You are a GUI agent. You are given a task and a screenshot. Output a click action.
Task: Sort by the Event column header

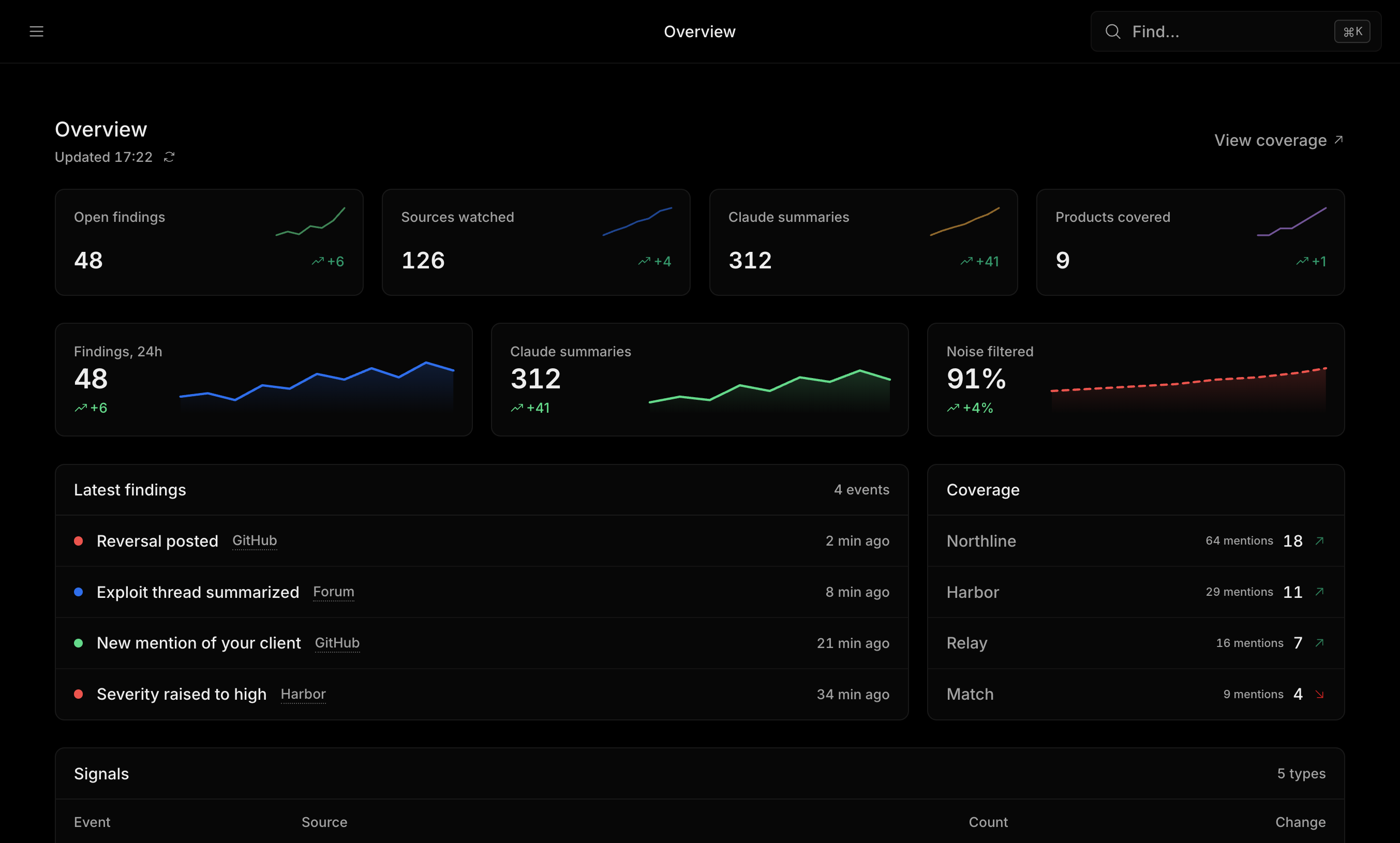[x=92, y=822]
